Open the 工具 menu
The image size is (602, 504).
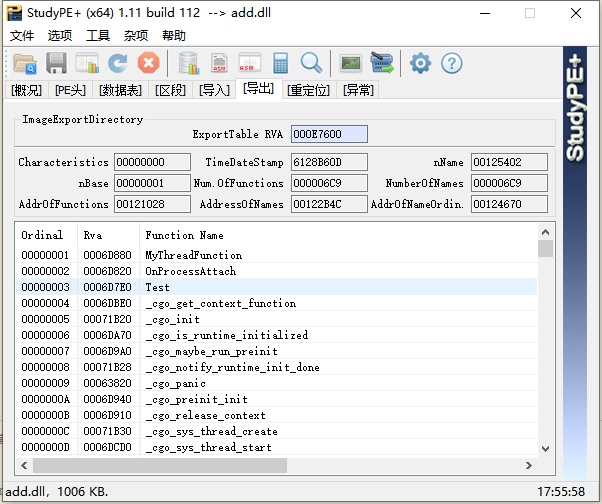pyautogui.click(x=98, y=36)
